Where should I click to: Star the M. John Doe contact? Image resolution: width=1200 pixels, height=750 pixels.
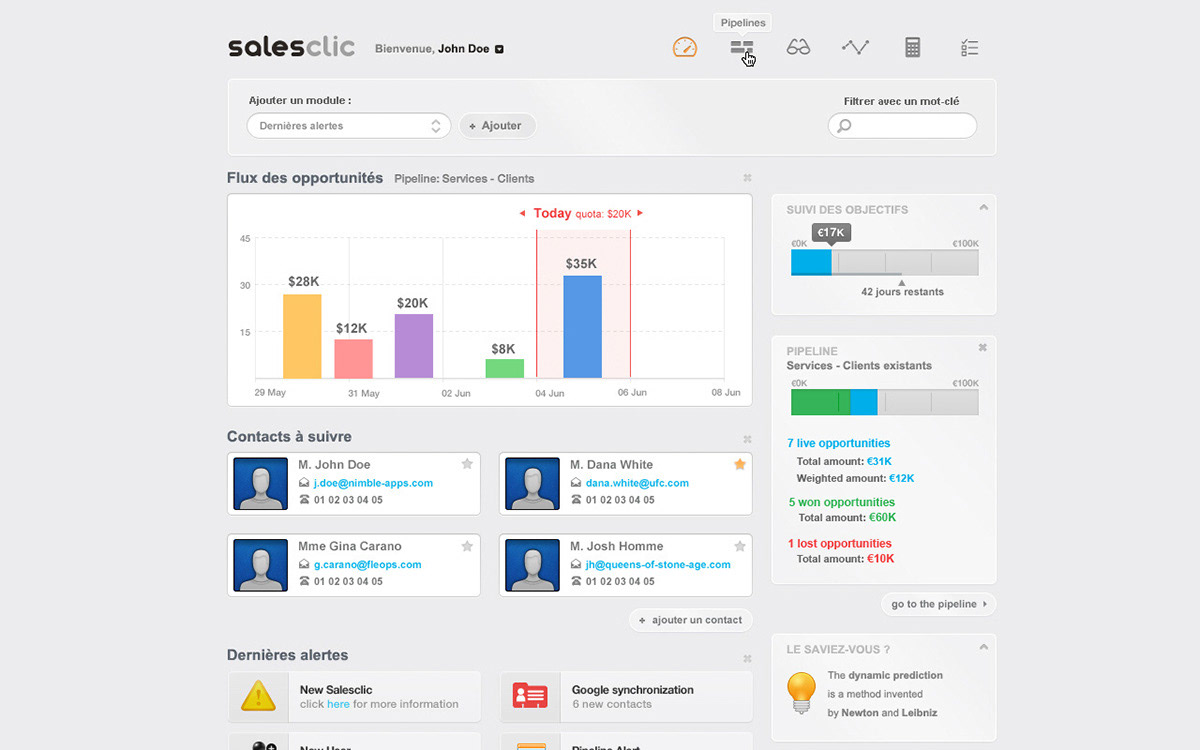467,464
